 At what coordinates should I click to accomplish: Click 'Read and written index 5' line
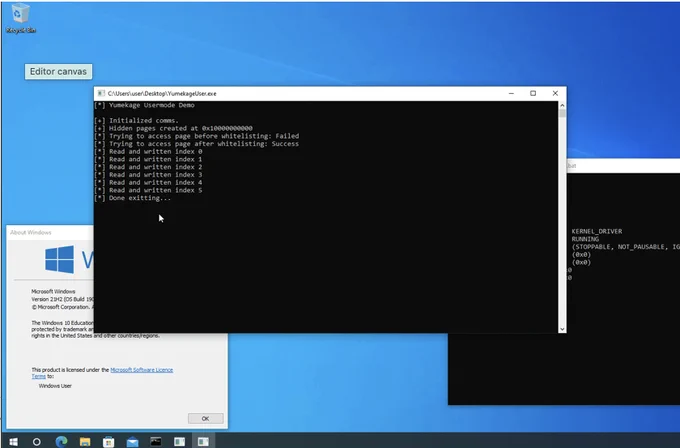pos(148,190)
